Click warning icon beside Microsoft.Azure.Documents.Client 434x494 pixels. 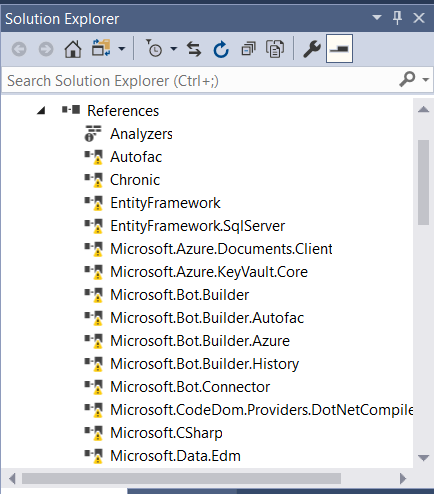coord(98,252)
